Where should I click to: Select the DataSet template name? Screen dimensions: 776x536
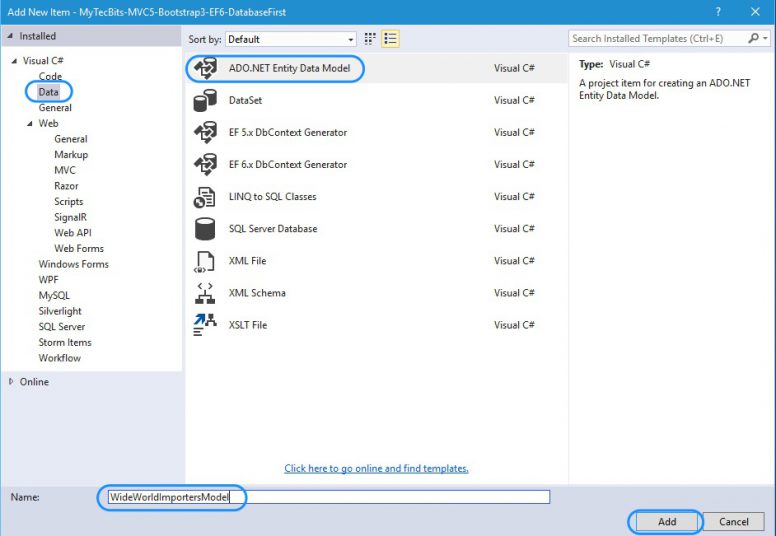click(x=245, y=100)
